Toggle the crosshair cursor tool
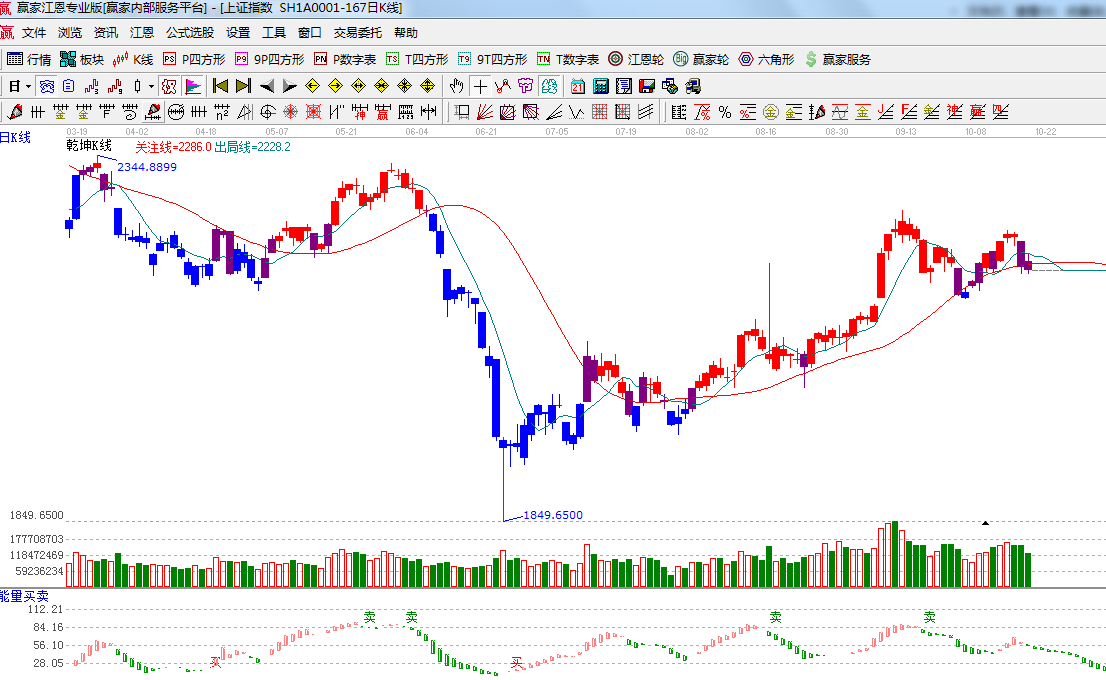 [x=480, y=85]
